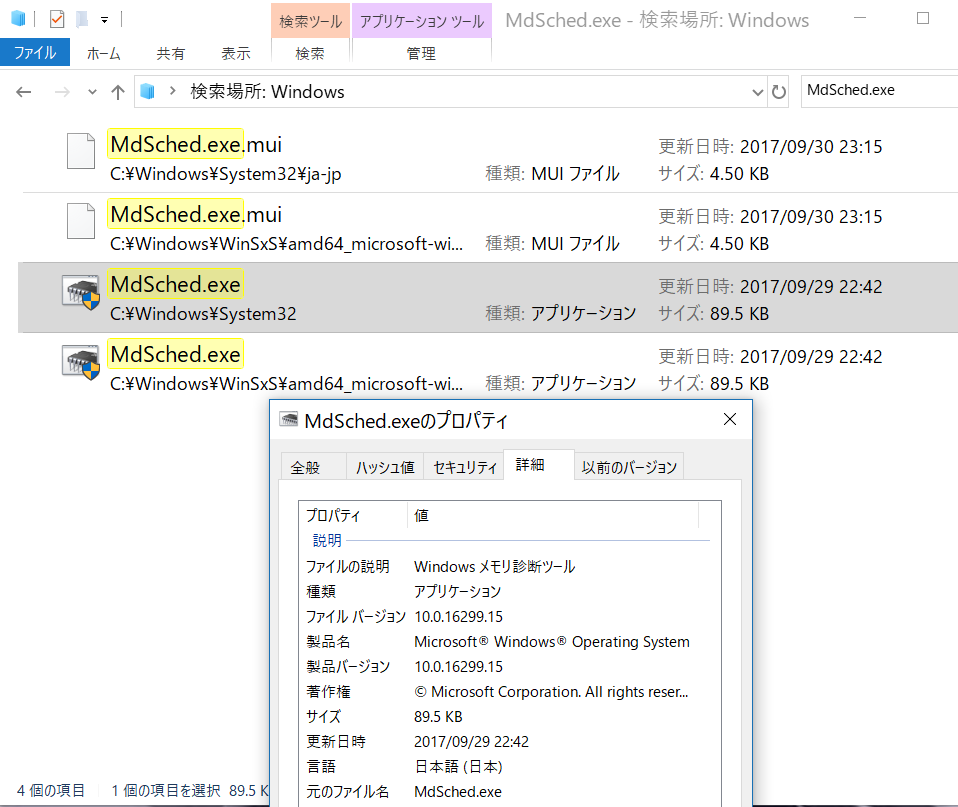This screenshot has height=807, width=958.
Task: Click the forward navigation arrow
Action: (62, 92)
